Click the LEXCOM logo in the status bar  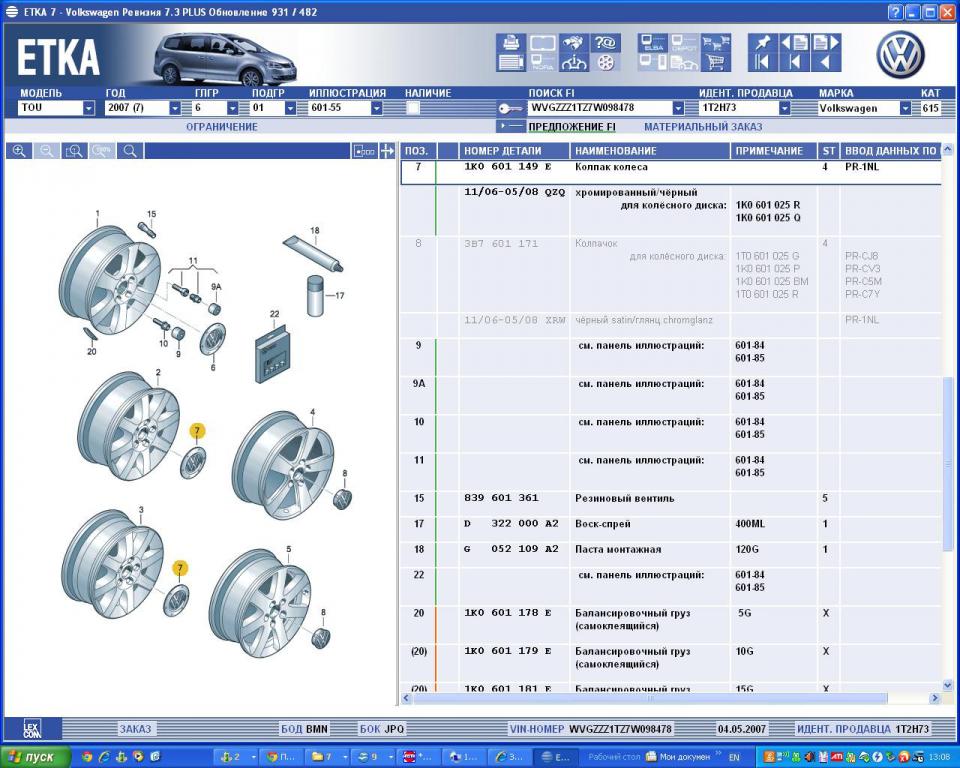pyautogui.click(x=32, y=729)
